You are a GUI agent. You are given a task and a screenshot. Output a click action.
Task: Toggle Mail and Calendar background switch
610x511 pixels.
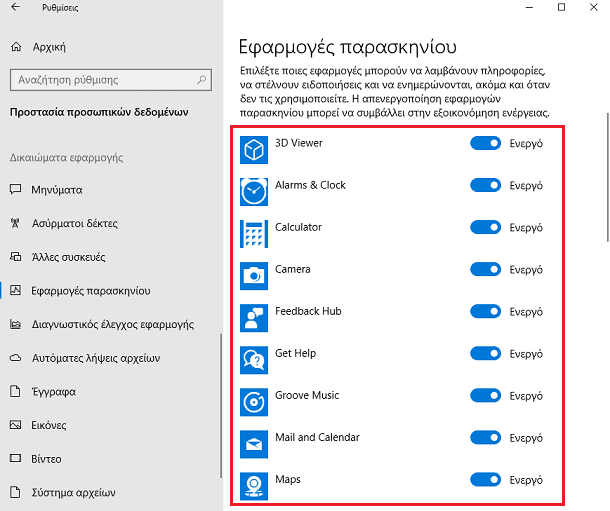486,437
